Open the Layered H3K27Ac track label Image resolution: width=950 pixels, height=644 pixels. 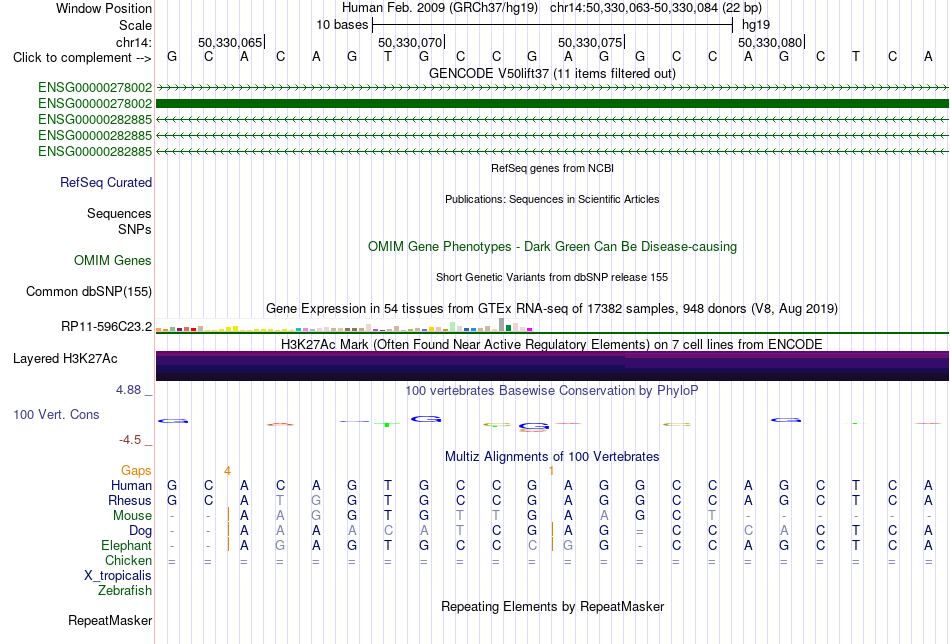(x=65, y=359)
